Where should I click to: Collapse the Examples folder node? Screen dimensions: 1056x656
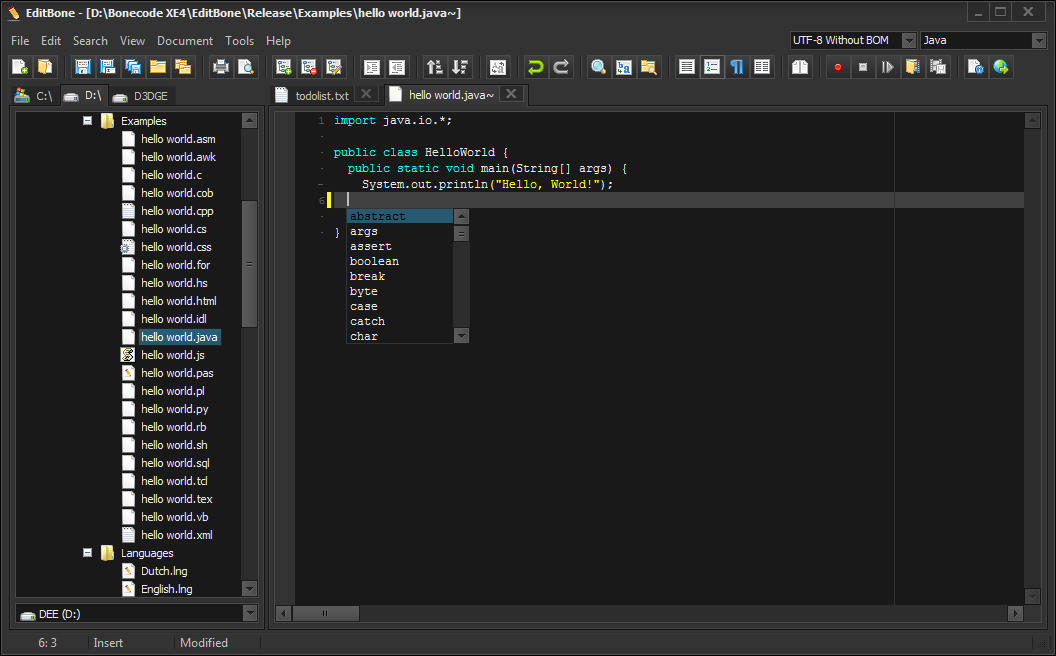(x=88, y=121)
